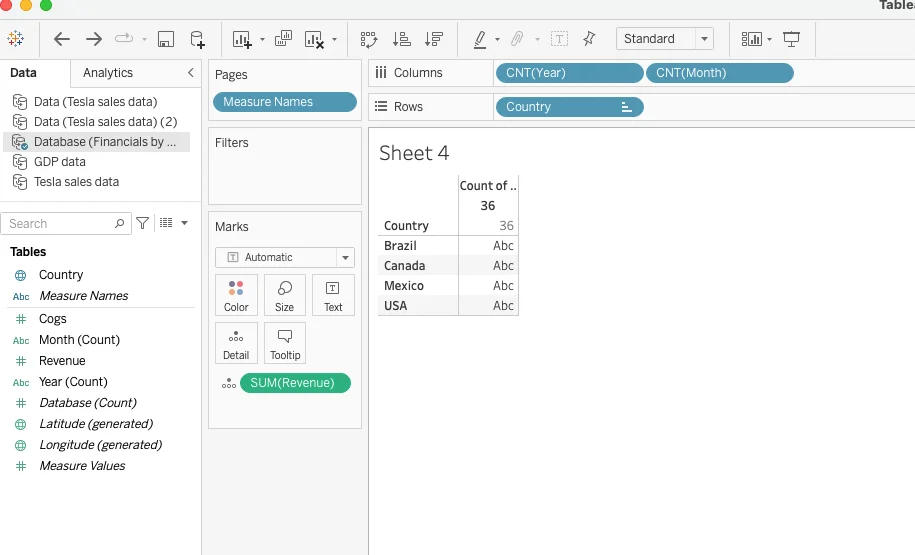915x555 pixels.
Task: Click the Size marks button
Action: click(285, 295)
